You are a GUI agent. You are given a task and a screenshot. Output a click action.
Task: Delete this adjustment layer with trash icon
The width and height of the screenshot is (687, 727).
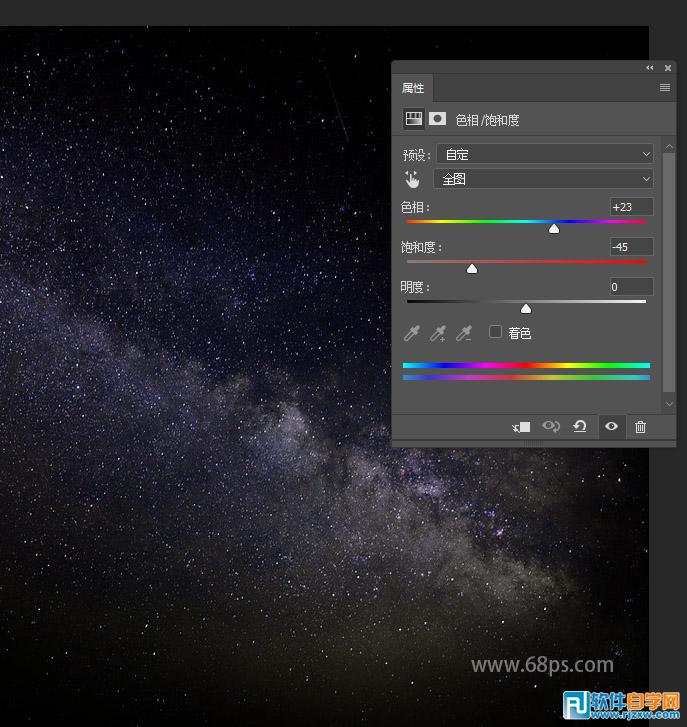[x=641, y=427]
